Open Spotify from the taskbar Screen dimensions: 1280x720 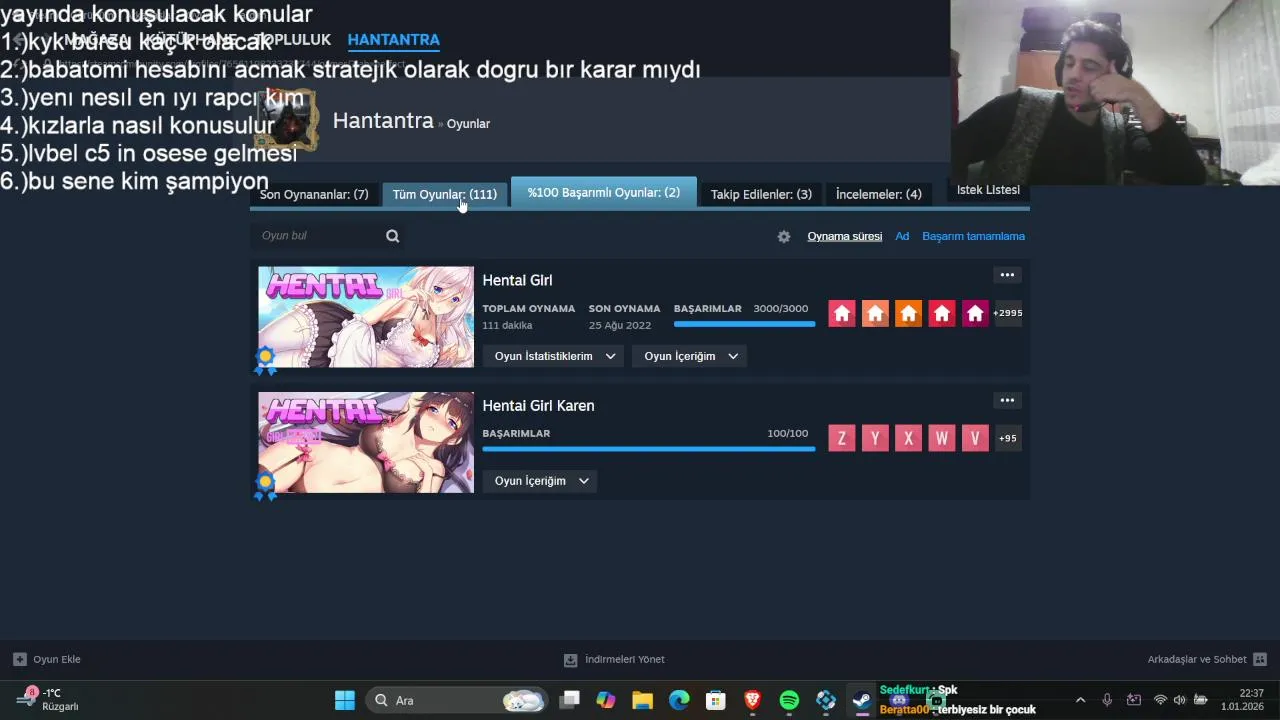(x=789, y=700)
